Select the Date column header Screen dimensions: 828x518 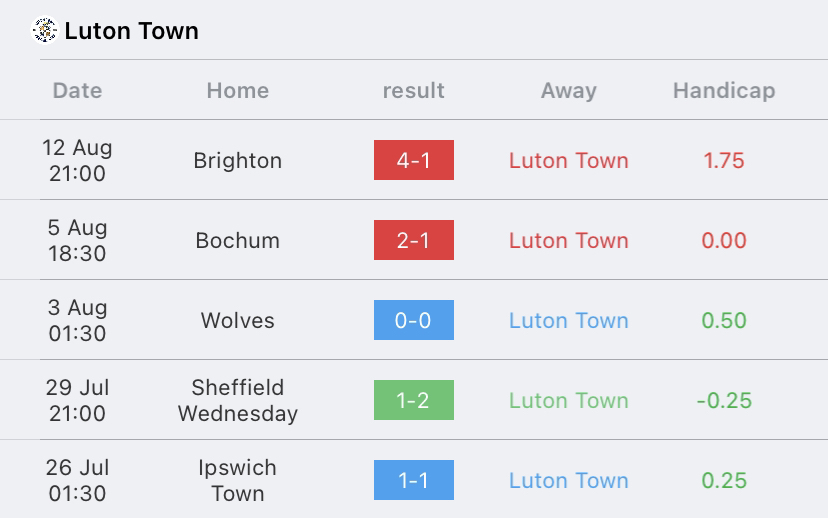(x=77, y=90)
